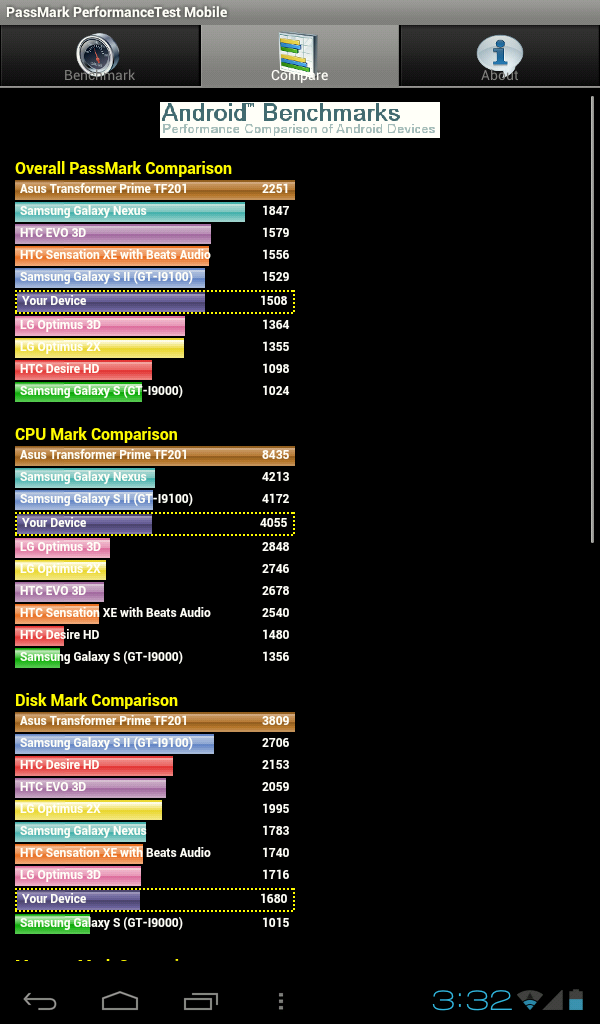This screenshot has height=1024, width=600.
Task: Click the Disk Mark Comparison heading
Action: (96, 701)
